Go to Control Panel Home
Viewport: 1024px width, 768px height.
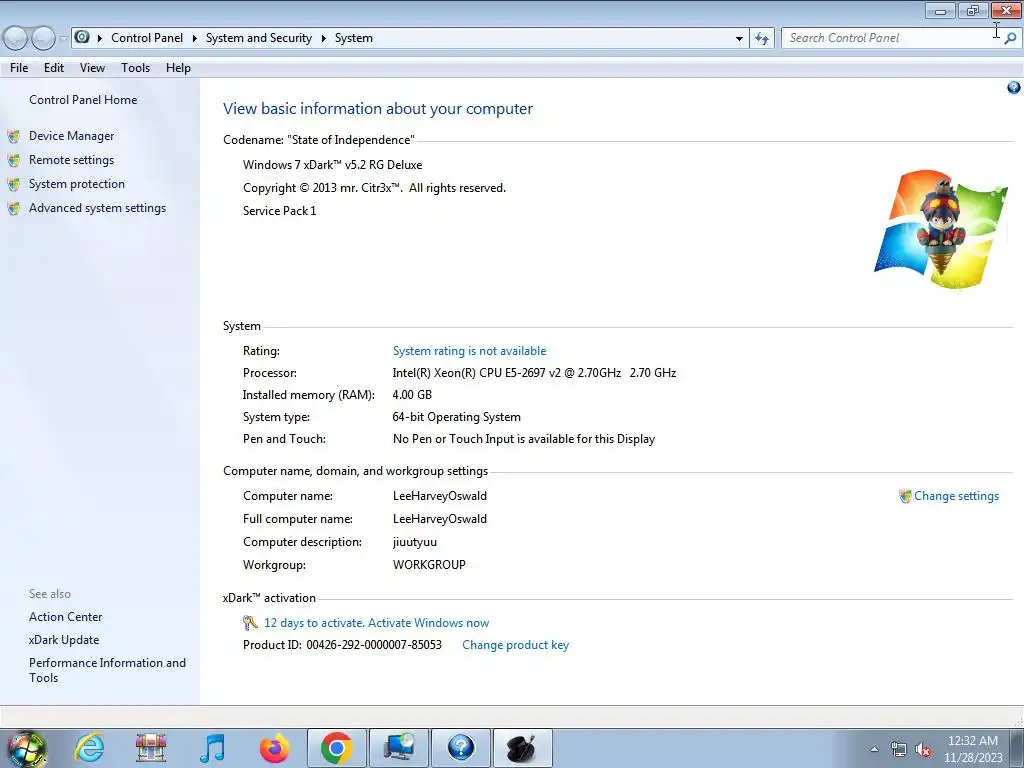83,100
